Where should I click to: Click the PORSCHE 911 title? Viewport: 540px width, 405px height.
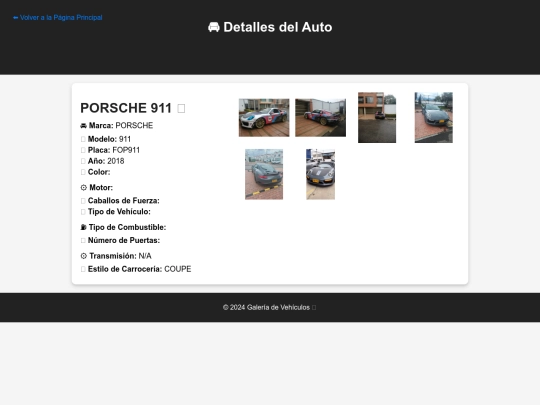(x=126, y=108)
